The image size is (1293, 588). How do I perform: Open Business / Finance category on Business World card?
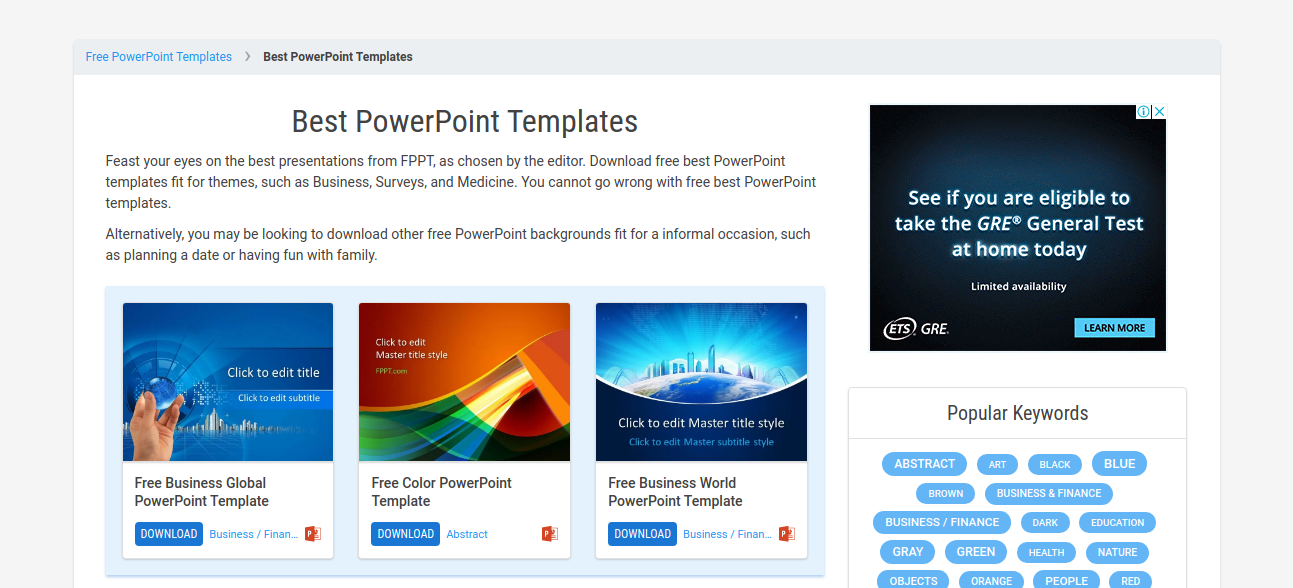tap(727, 534)
